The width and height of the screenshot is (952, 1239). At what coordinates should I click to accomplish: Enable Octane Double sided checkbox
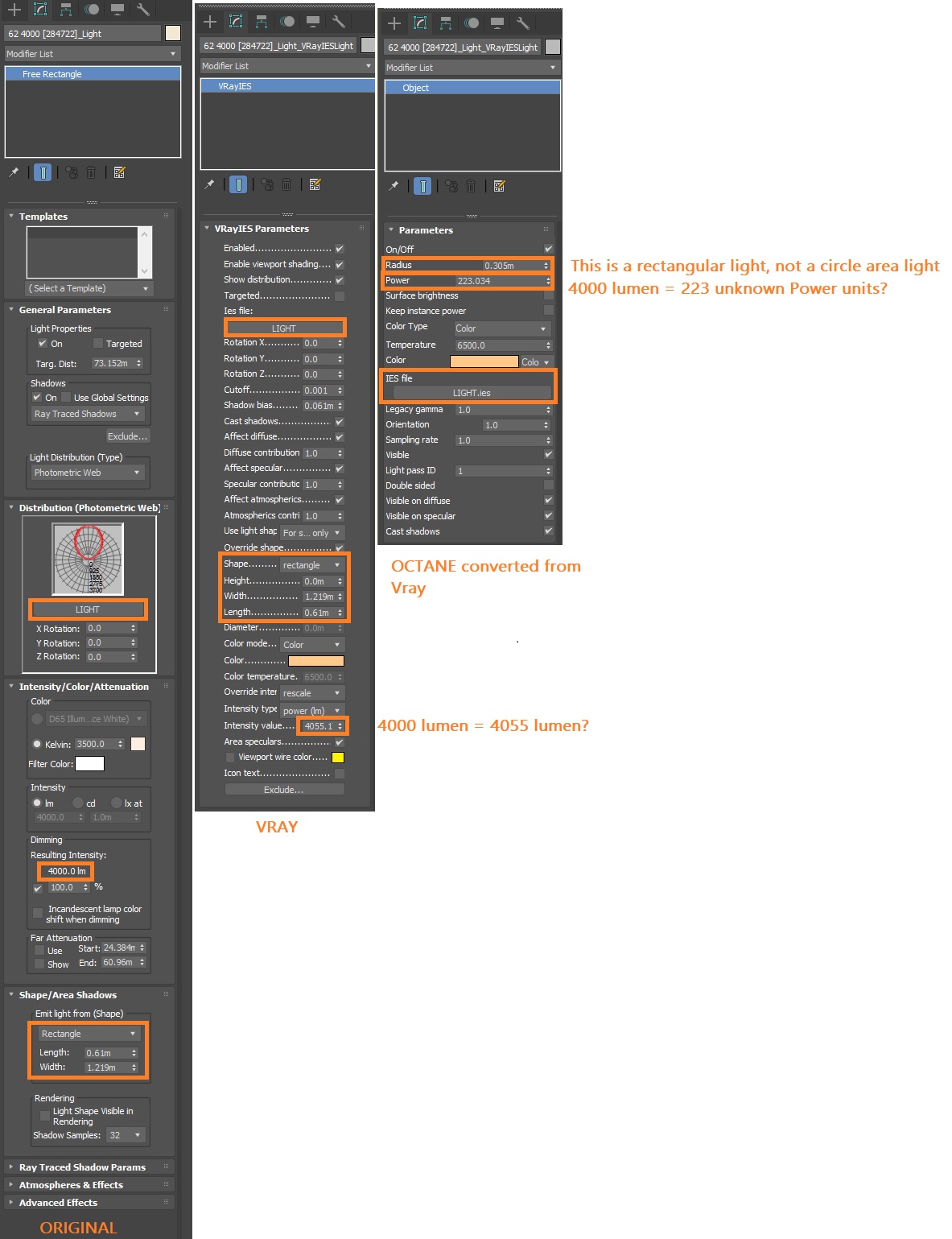point(549,485)
